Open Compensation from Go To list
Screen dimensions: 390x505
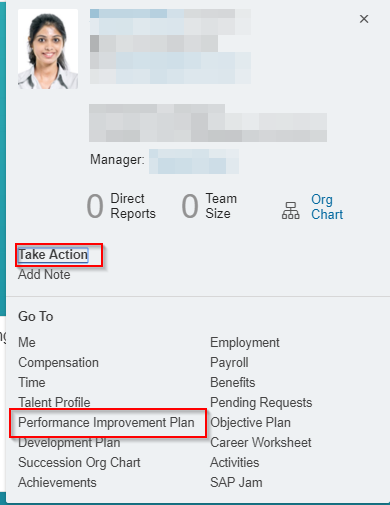coord(58,362)
